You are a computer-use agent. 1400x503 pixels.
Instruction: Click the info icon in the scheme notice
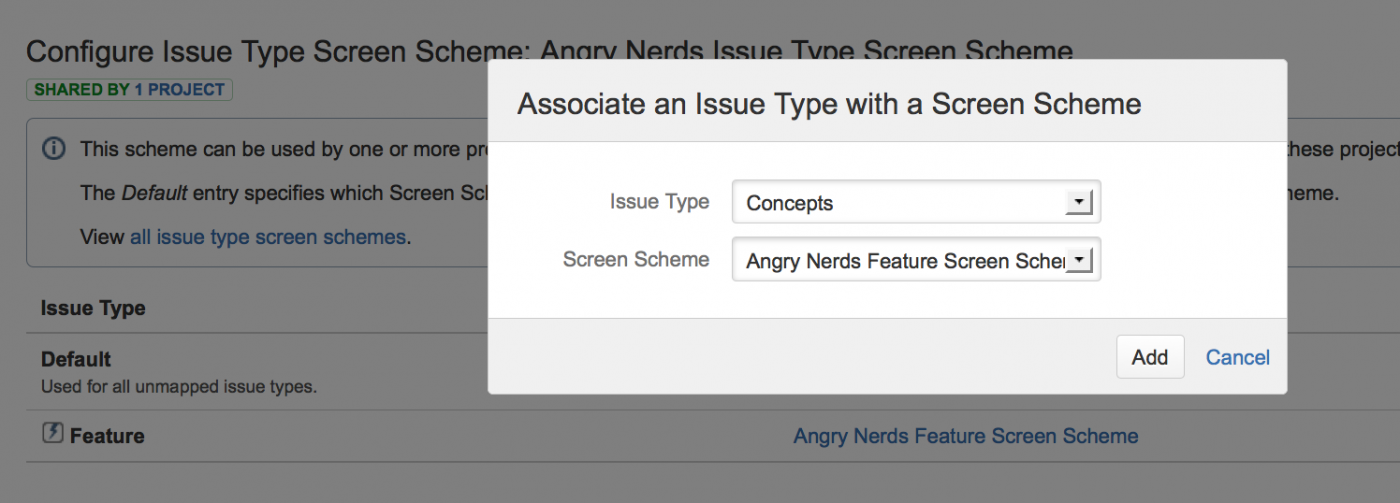[x=54, y=149]
